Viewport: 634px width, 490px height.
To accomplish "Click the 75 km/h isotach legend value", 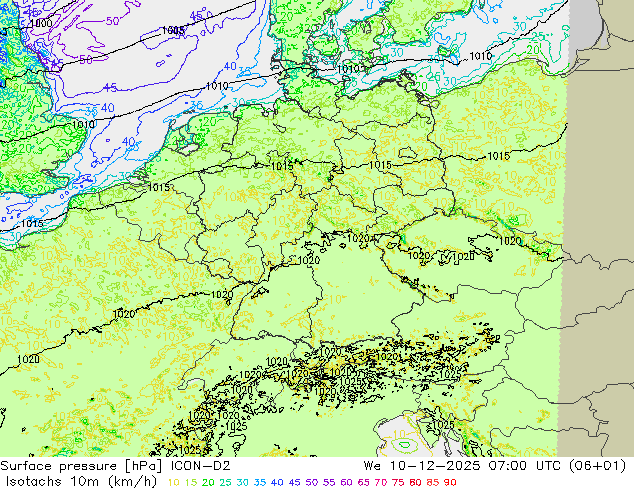I will [398, 483].
